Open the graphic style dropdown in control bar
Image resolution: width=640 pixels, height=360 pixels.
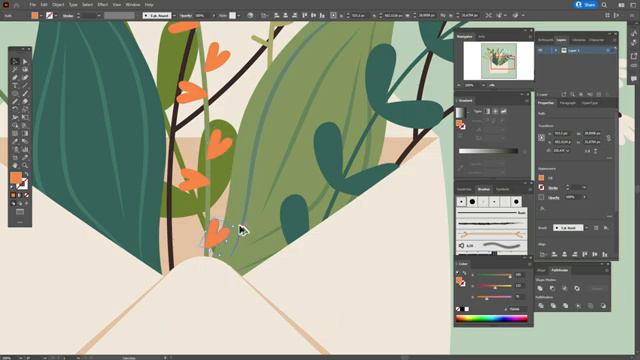[238, 16]
